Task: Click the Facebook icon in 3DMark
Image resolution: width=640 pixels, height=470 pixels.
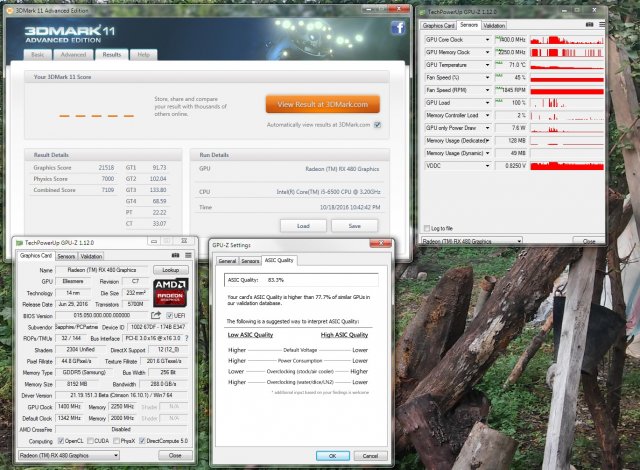Action: pyautogui.click(x=398, y=29)
